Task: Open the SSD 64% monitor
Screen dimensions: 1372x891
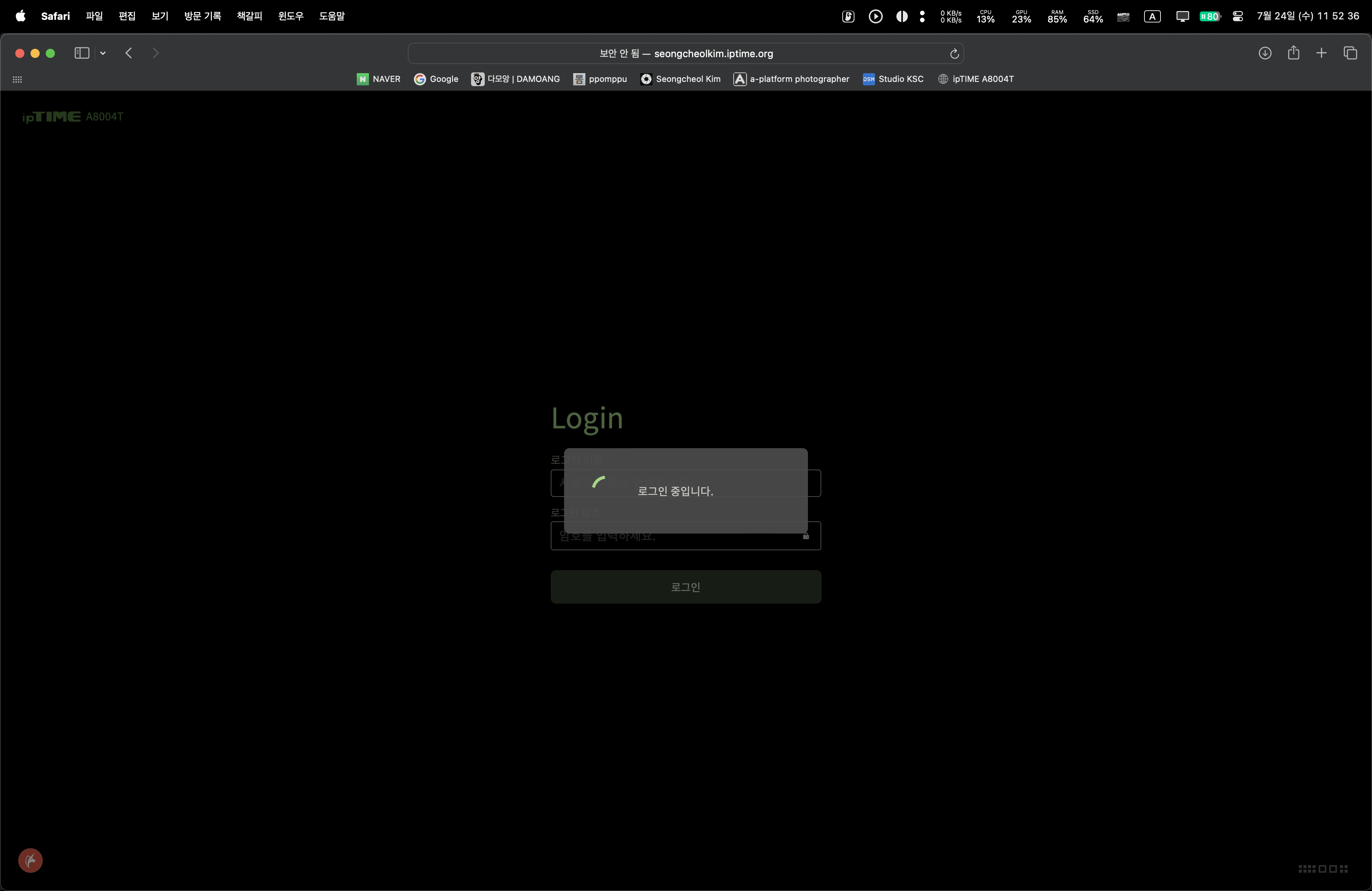Action: 1092,16
